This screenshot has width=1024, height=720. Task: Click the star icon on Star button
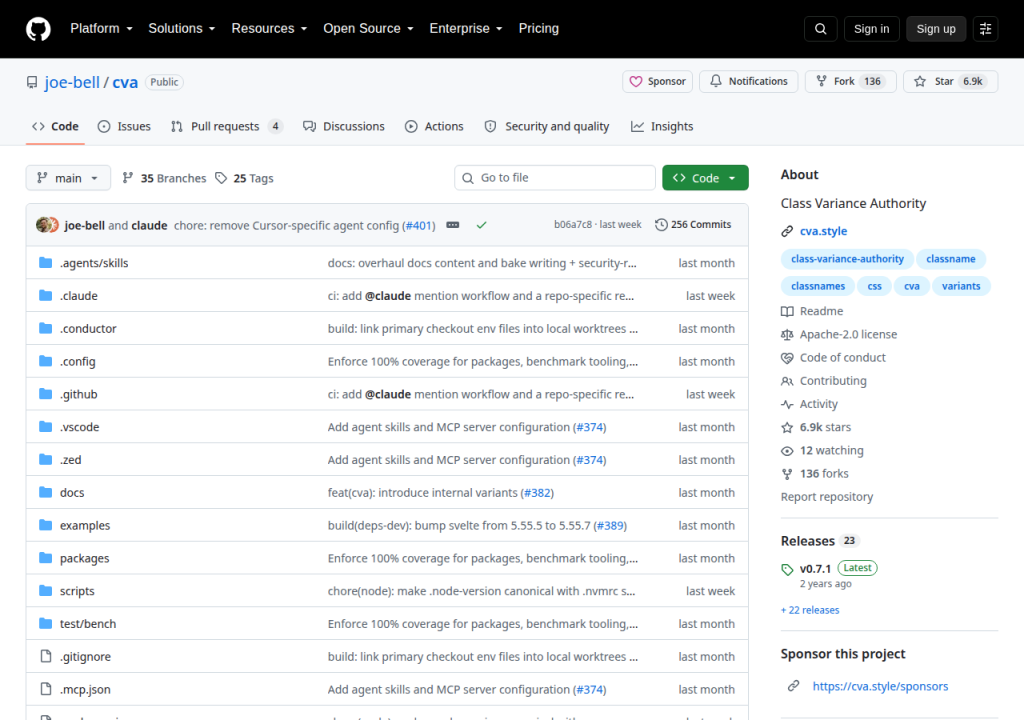pyautogui.click(x=920, y=81)
